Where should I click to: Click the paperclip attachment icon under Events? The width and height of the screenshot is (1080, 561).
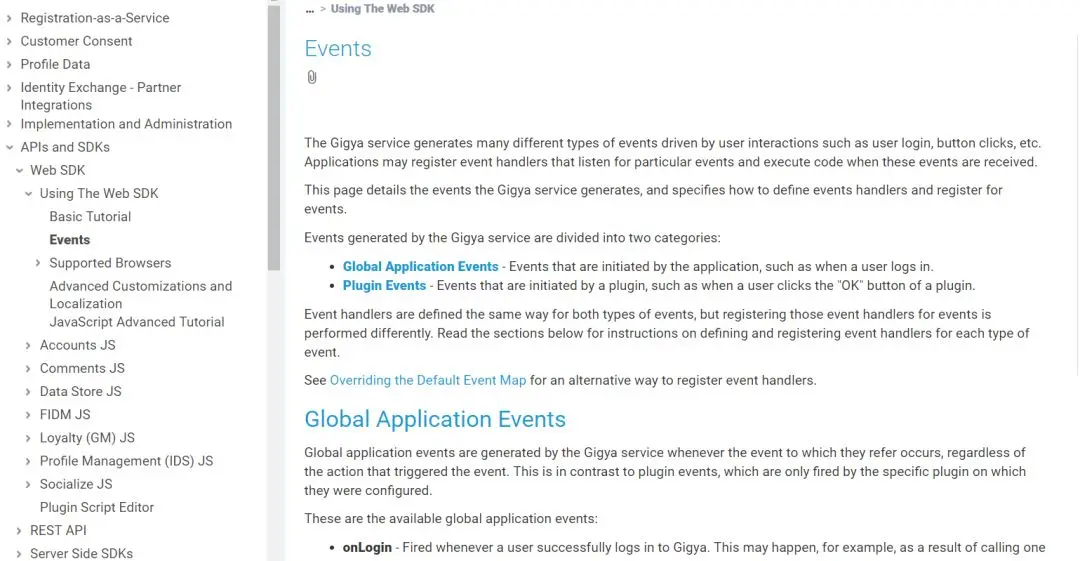(x=312, y=77)
